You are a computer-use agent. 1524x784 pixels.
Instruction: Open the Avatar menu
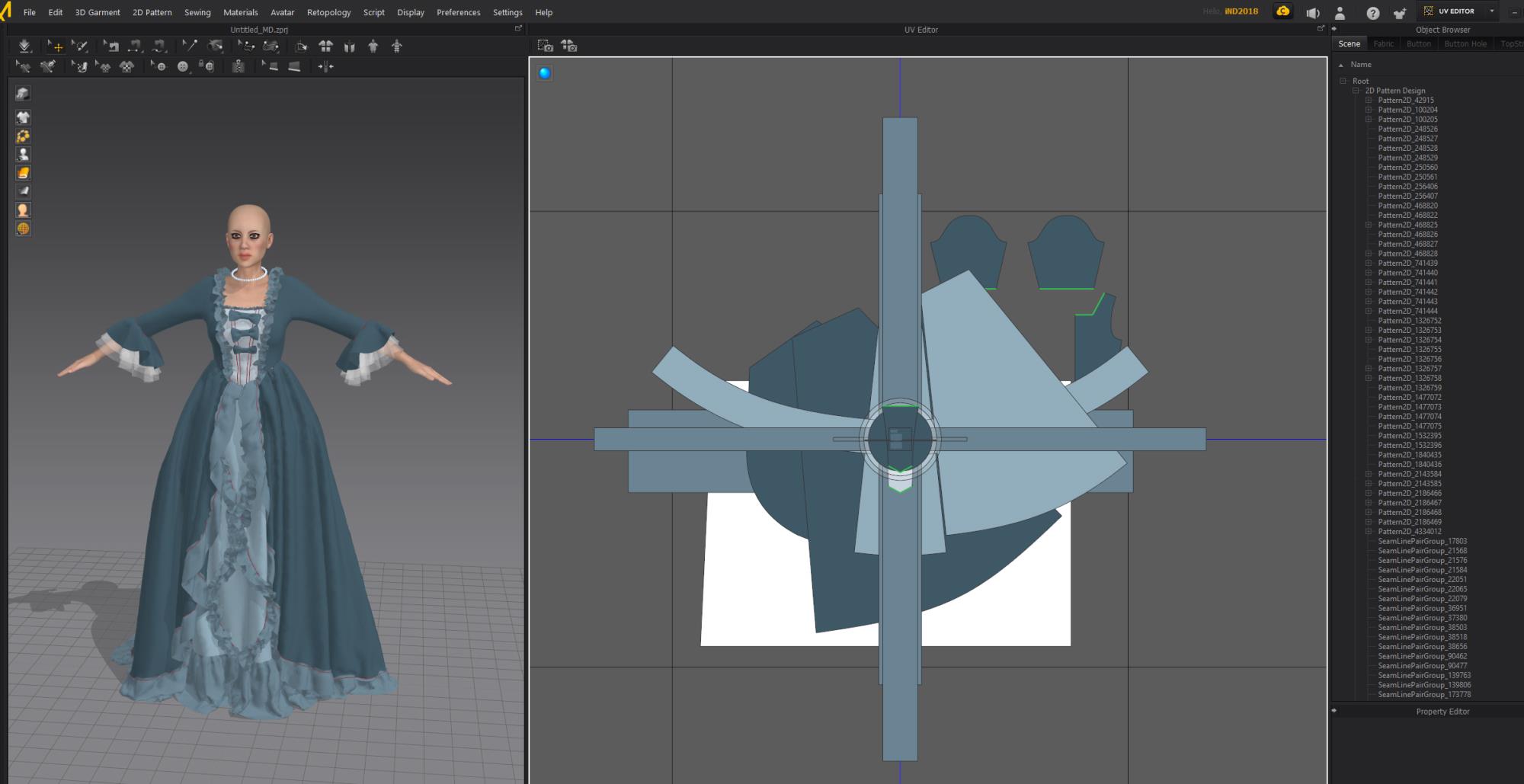[x=282, y=12]
